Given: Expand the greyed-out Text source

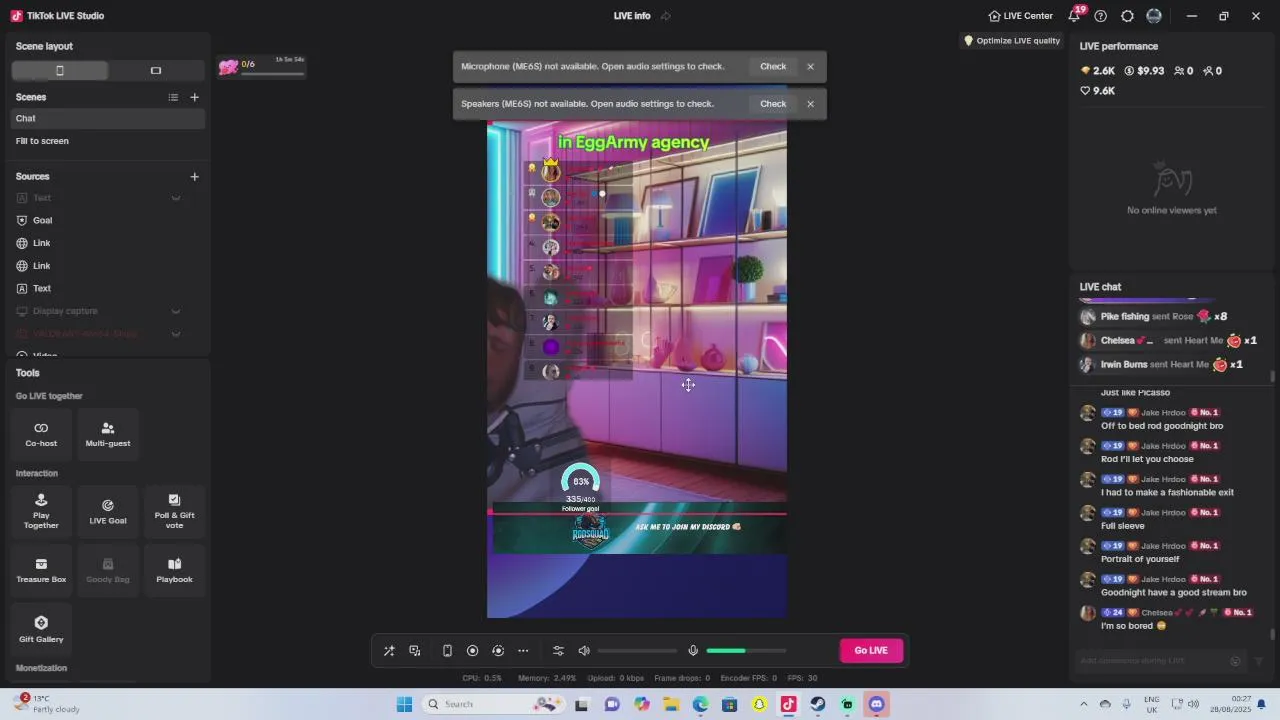Looking at the screenshot, I should 176,198.
